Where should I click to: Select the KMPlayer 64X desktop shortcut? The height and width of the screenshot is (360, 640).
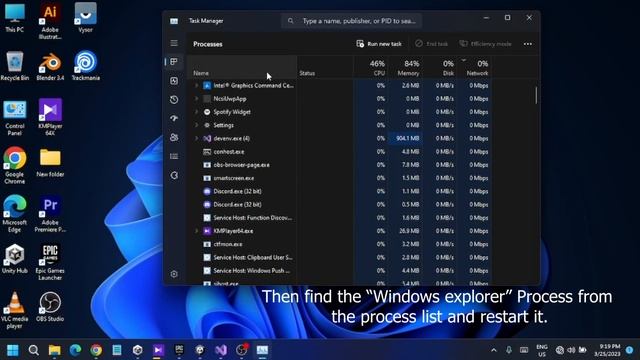click(x=50, y=118)
